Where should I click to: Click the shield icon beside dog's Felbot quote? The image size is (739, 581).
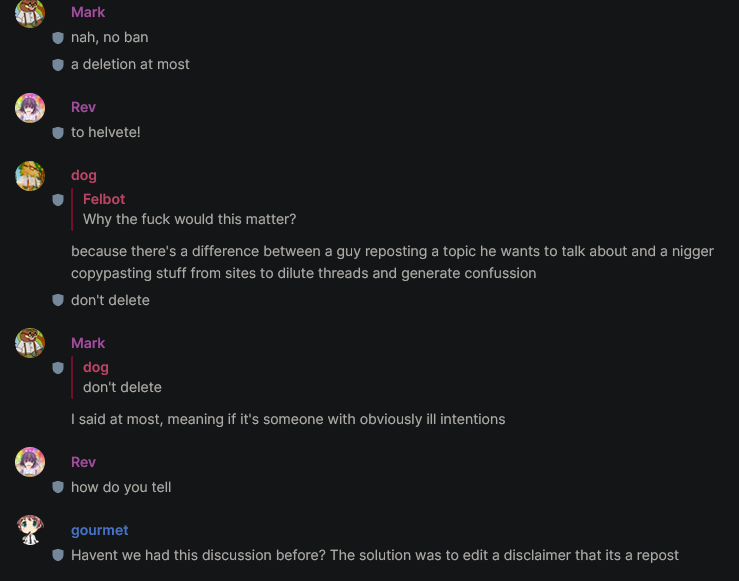pos(58,200)
